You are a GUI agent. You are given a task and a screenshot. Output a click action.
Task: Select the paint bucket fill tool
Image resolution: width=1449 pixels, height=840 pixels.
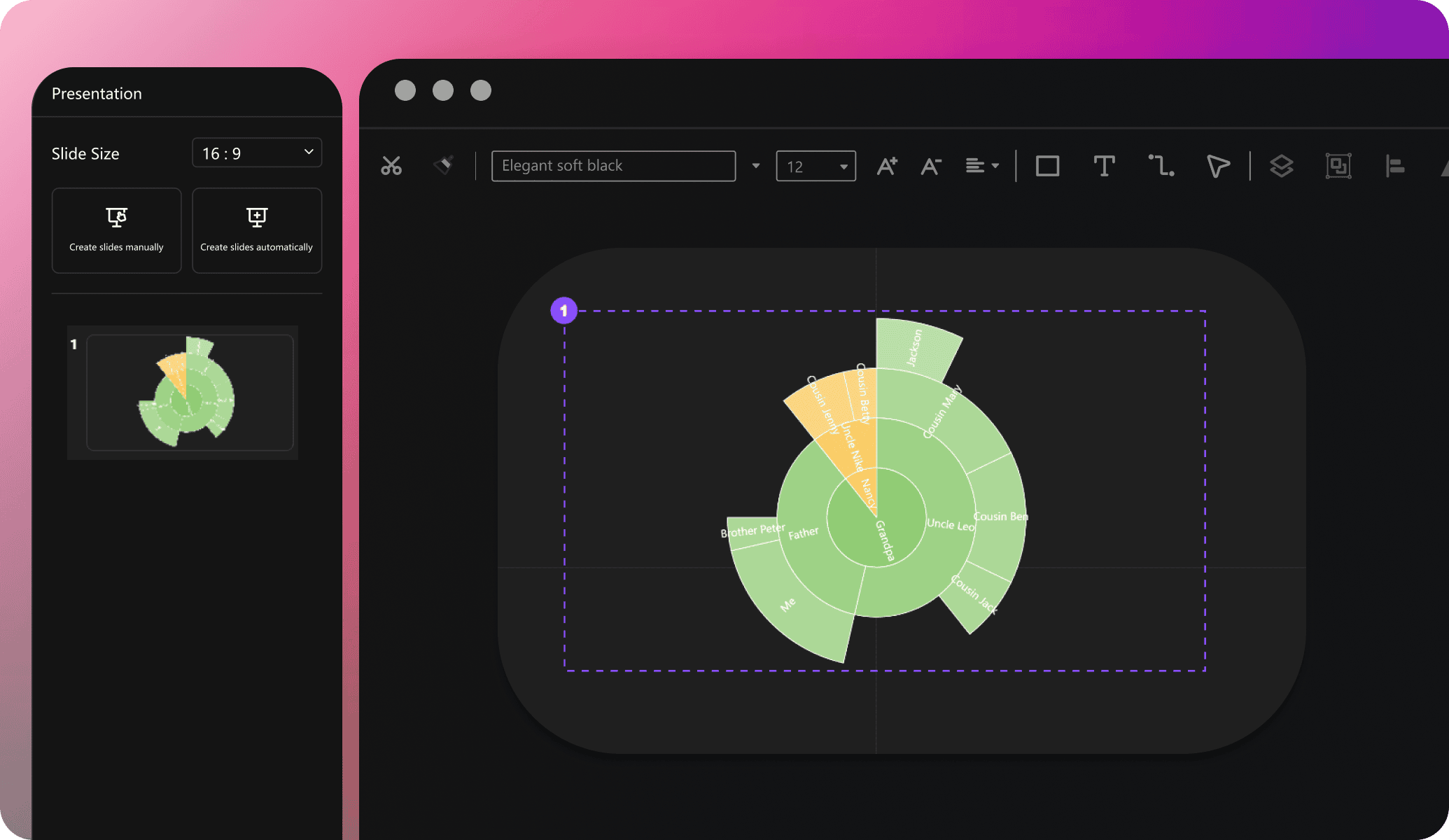pos(444,165)
